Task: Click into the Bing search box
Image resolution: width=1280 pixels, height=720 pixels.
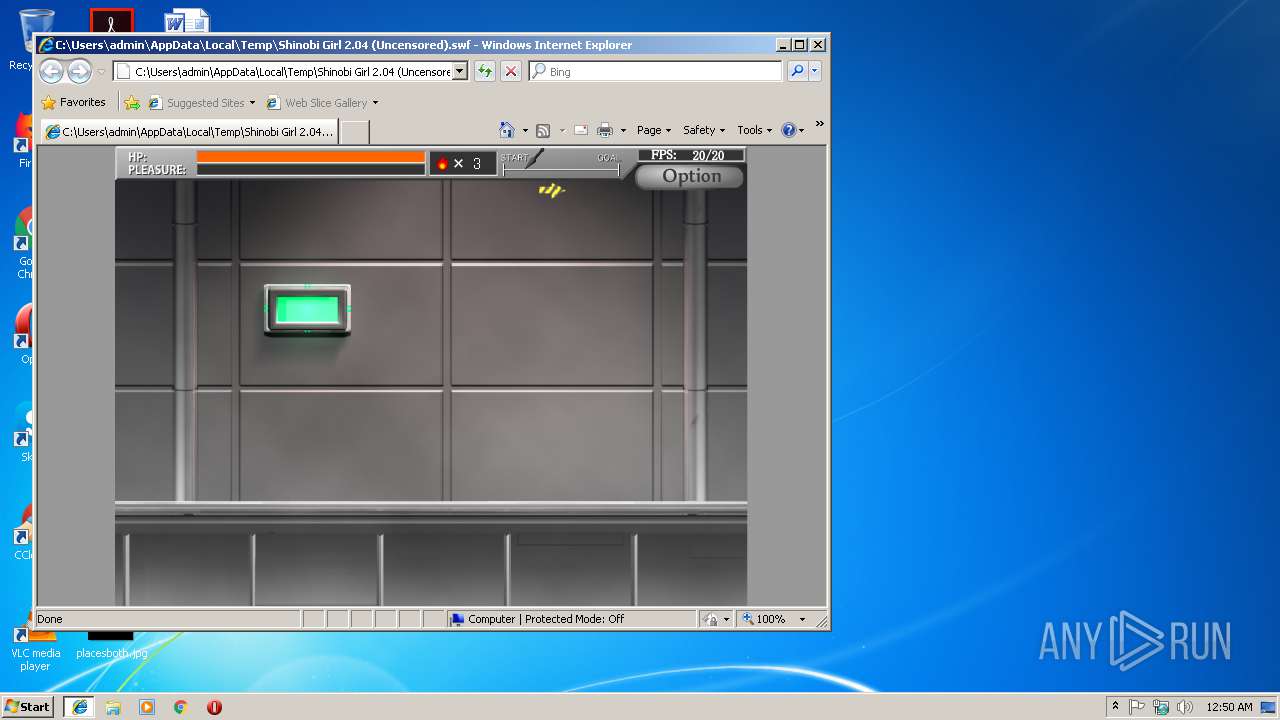Action: [655, 71]
